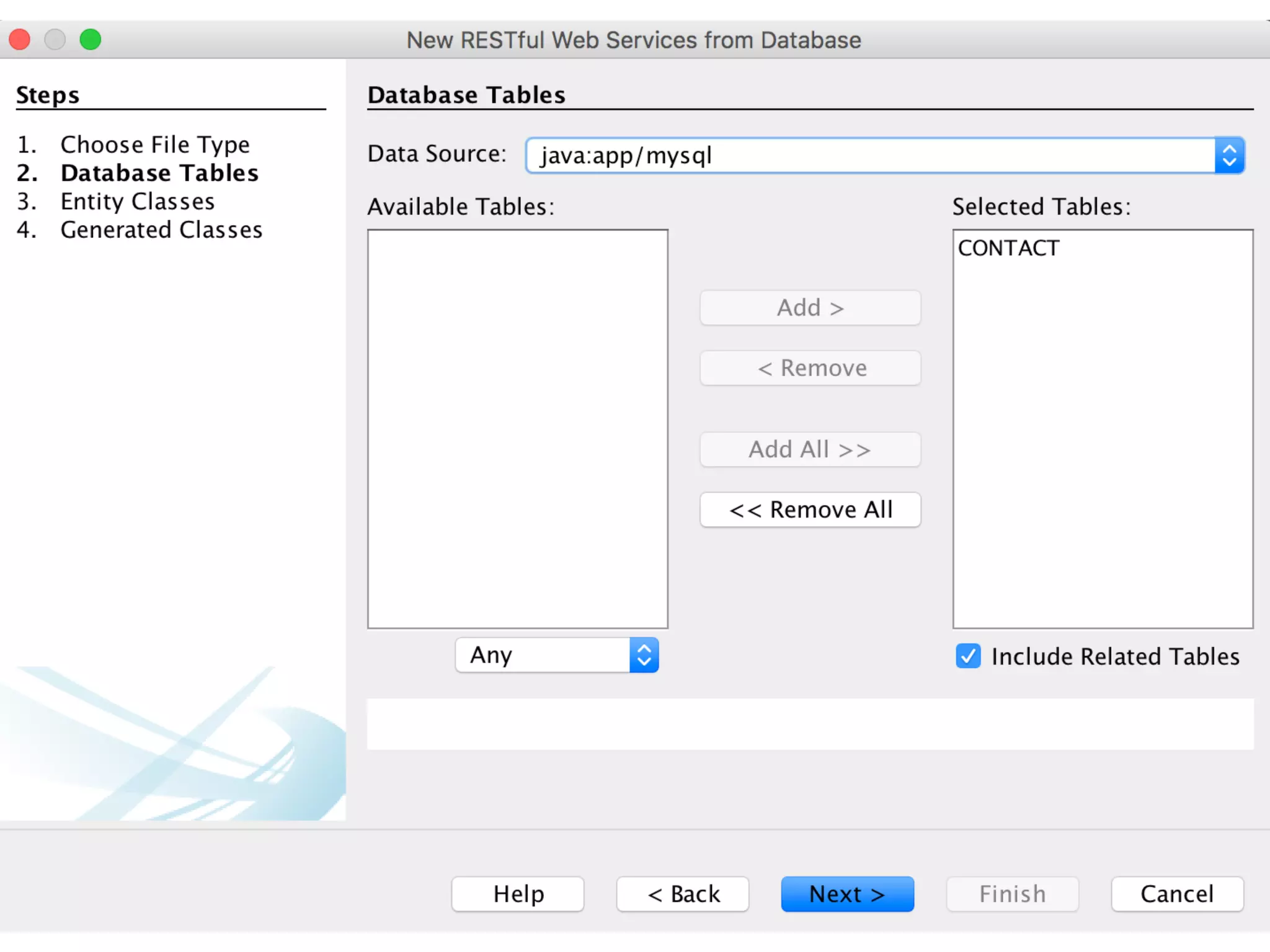Select CONTACT in Selected Tables list

(1008, 248)
